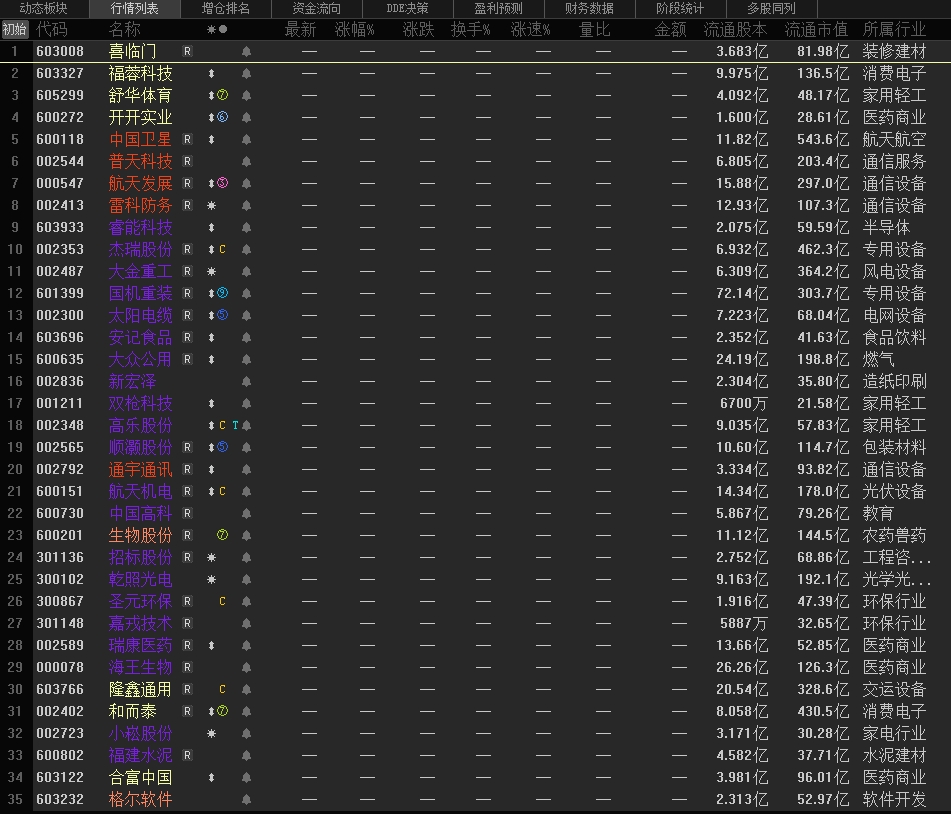Open the 动态板块 tab
951x814 pixels.
43,8
